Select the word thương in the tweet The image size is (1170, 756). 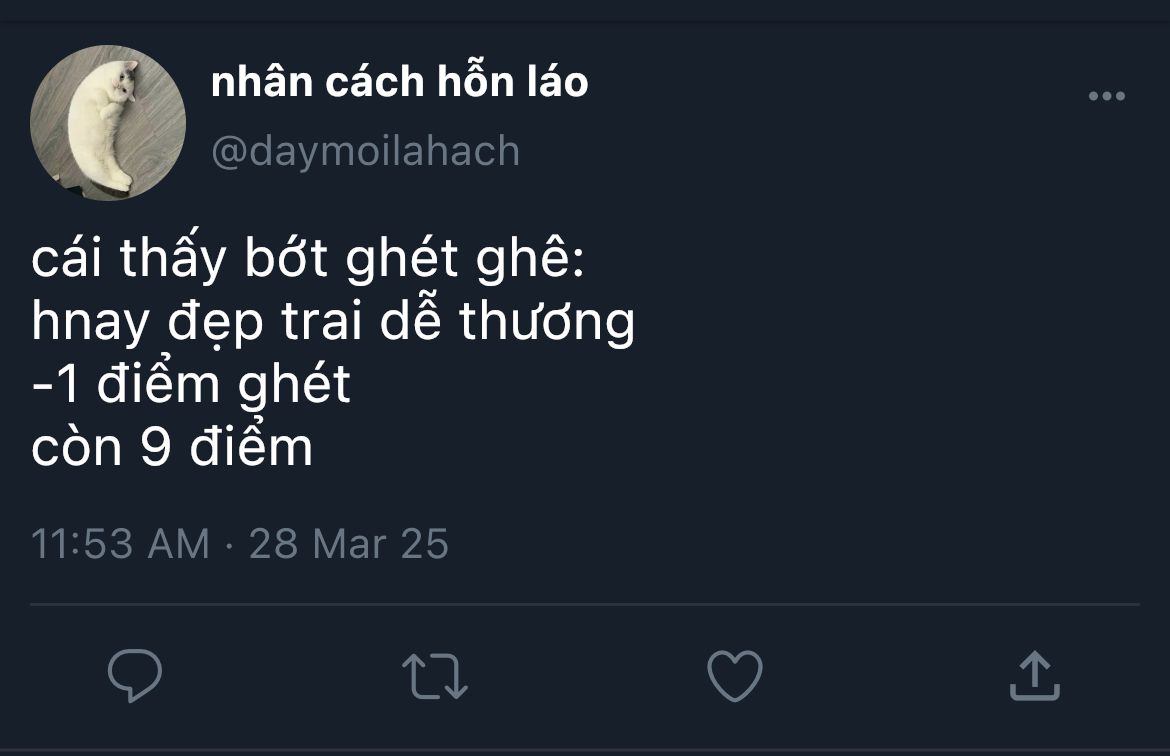point(547,322)
